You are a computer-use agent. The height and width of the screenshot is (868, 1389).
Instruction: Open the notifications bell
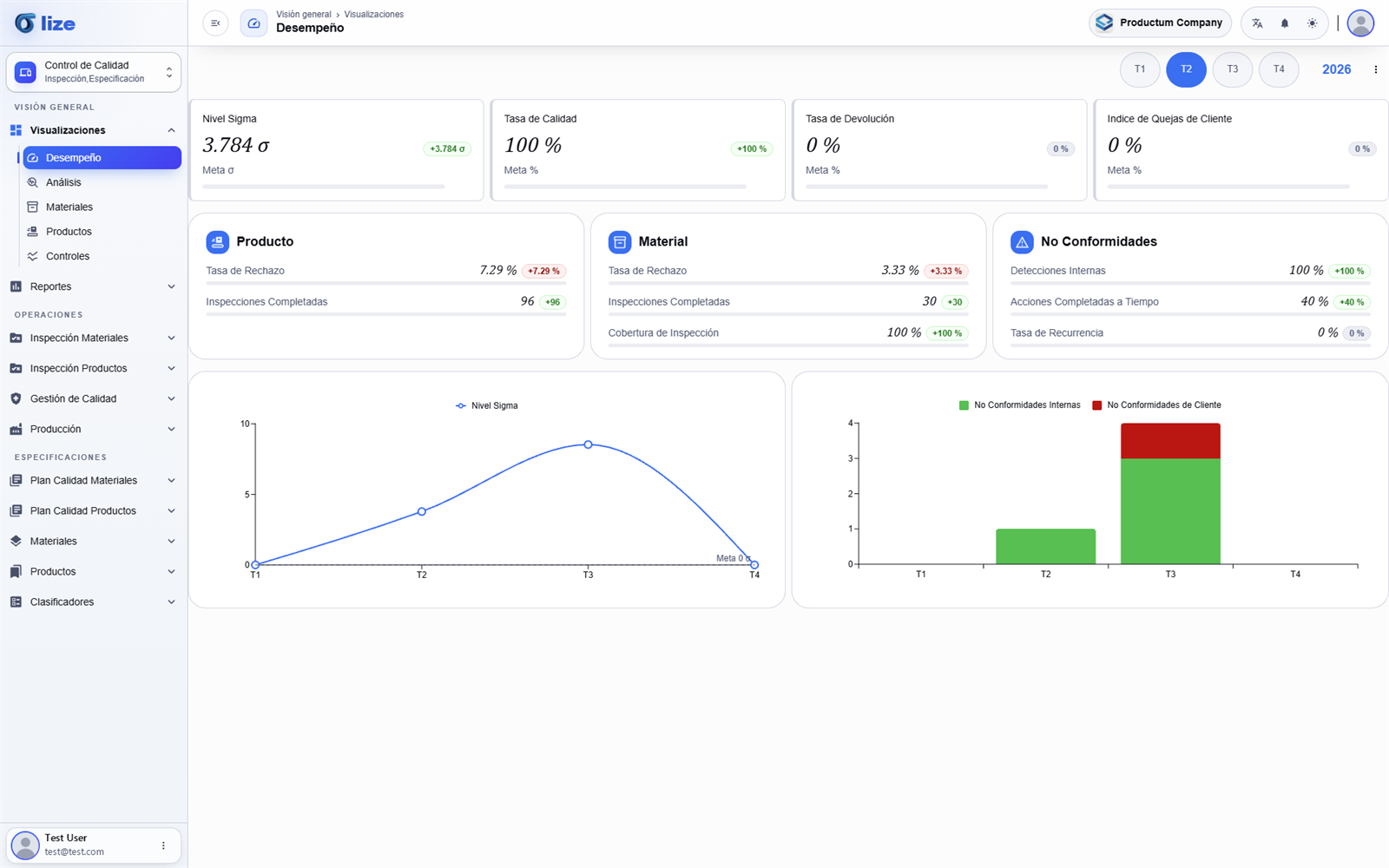coord(1285,23)
